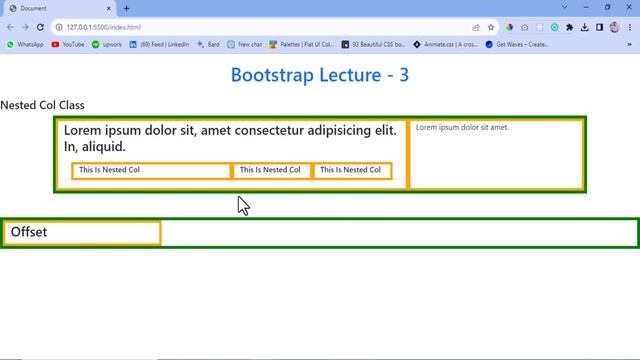Click the widest This Is Nested Col box
The image size is (640, 360).
[x=151, y=171]
